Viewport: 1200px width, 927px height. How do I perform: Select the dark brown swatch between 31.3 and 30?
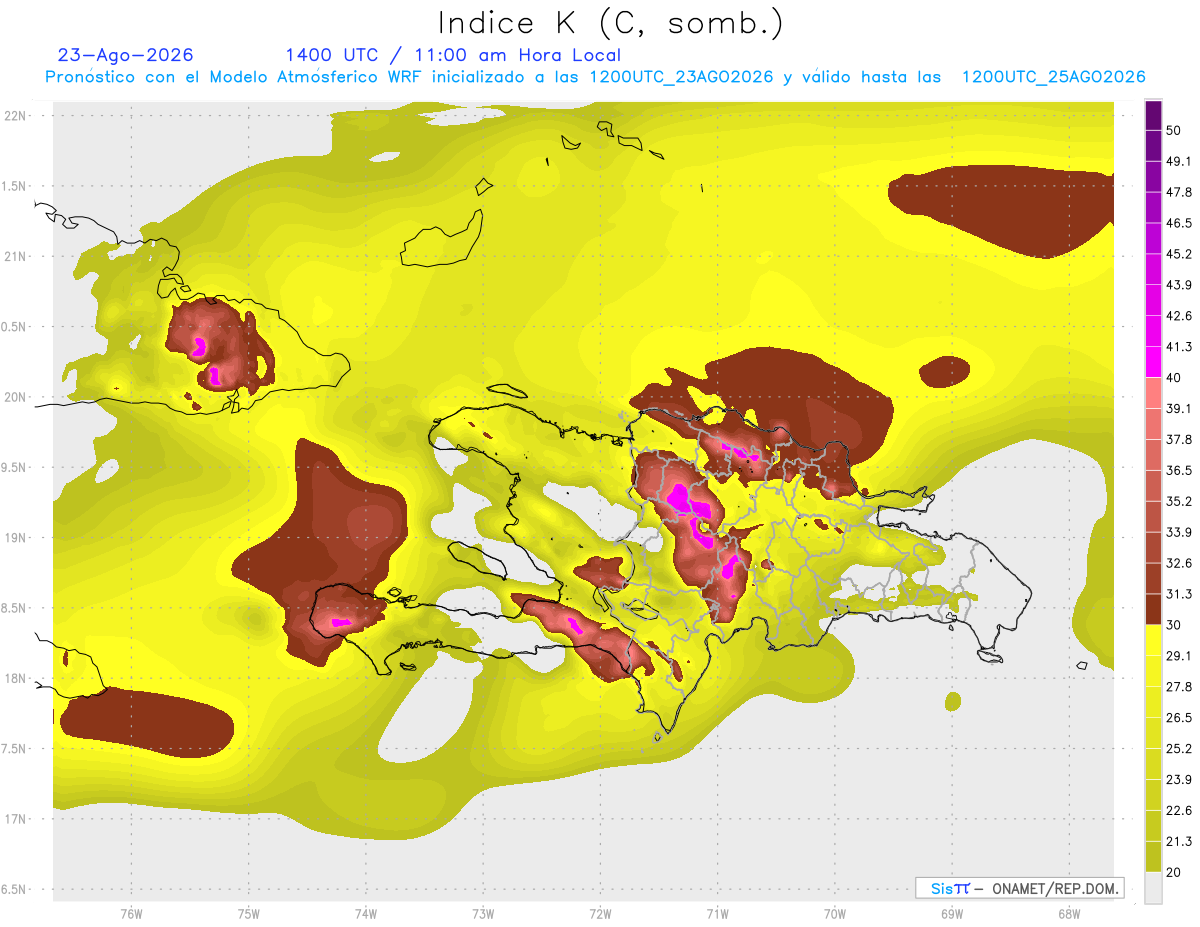tap(1154, 609)
